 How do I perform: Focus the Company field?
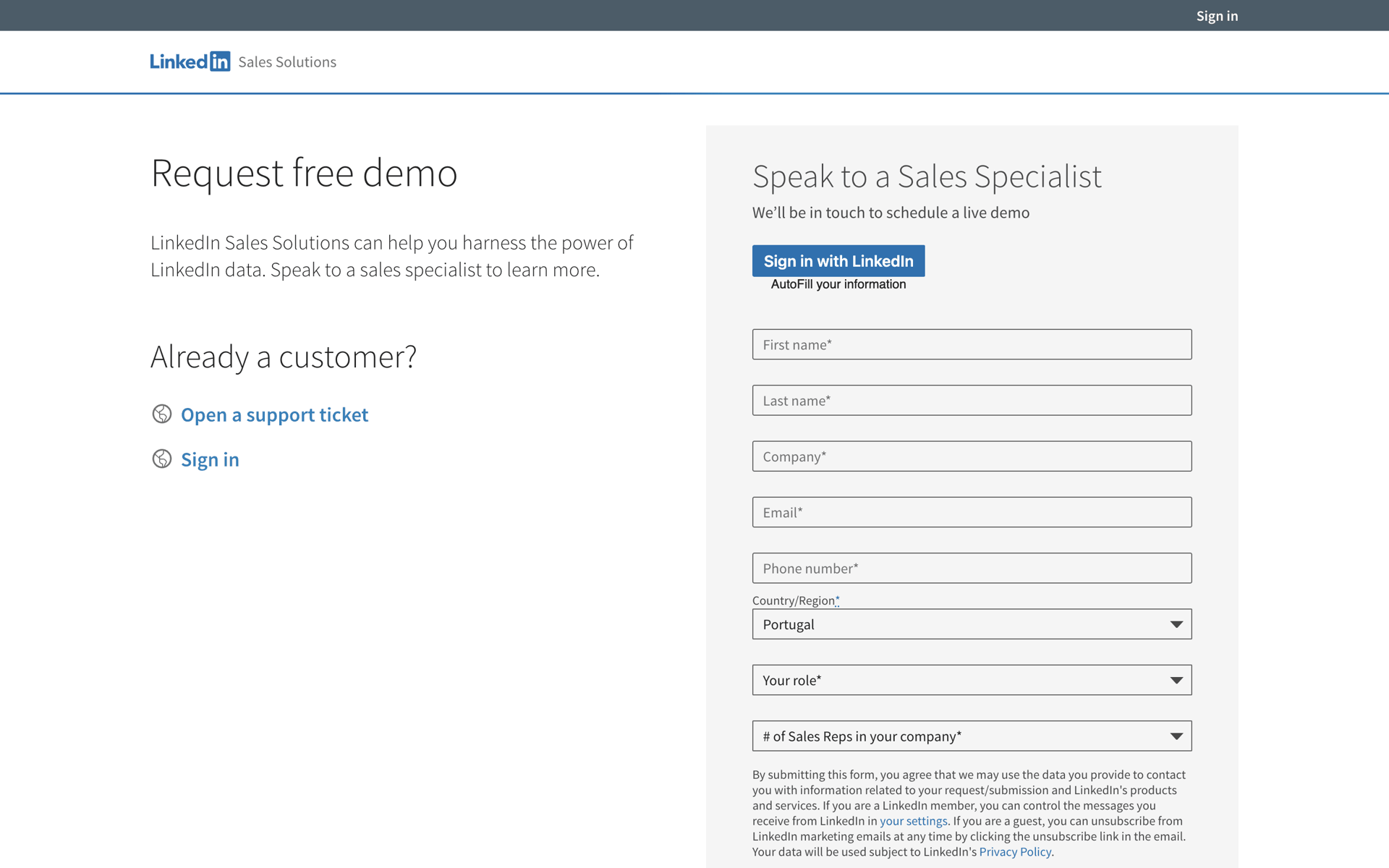[972, 456]
